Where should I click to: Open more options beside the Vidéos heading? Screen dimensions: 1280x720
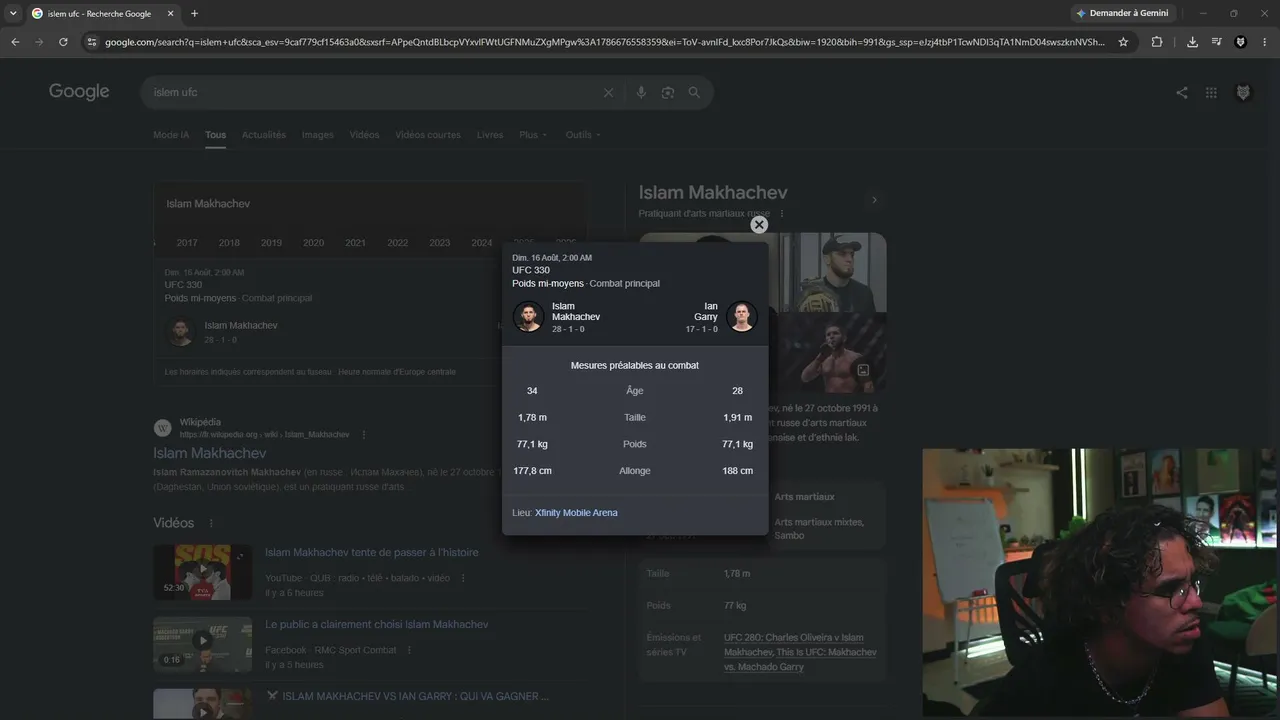[x=211, y=523]
